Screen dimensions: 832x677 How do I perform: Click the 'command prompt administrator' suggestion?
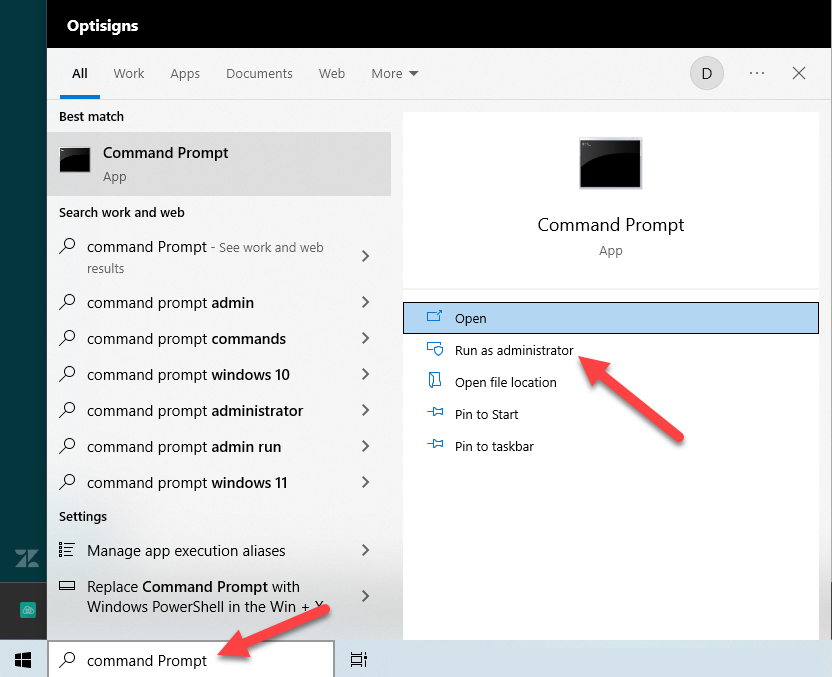[219, 411]
